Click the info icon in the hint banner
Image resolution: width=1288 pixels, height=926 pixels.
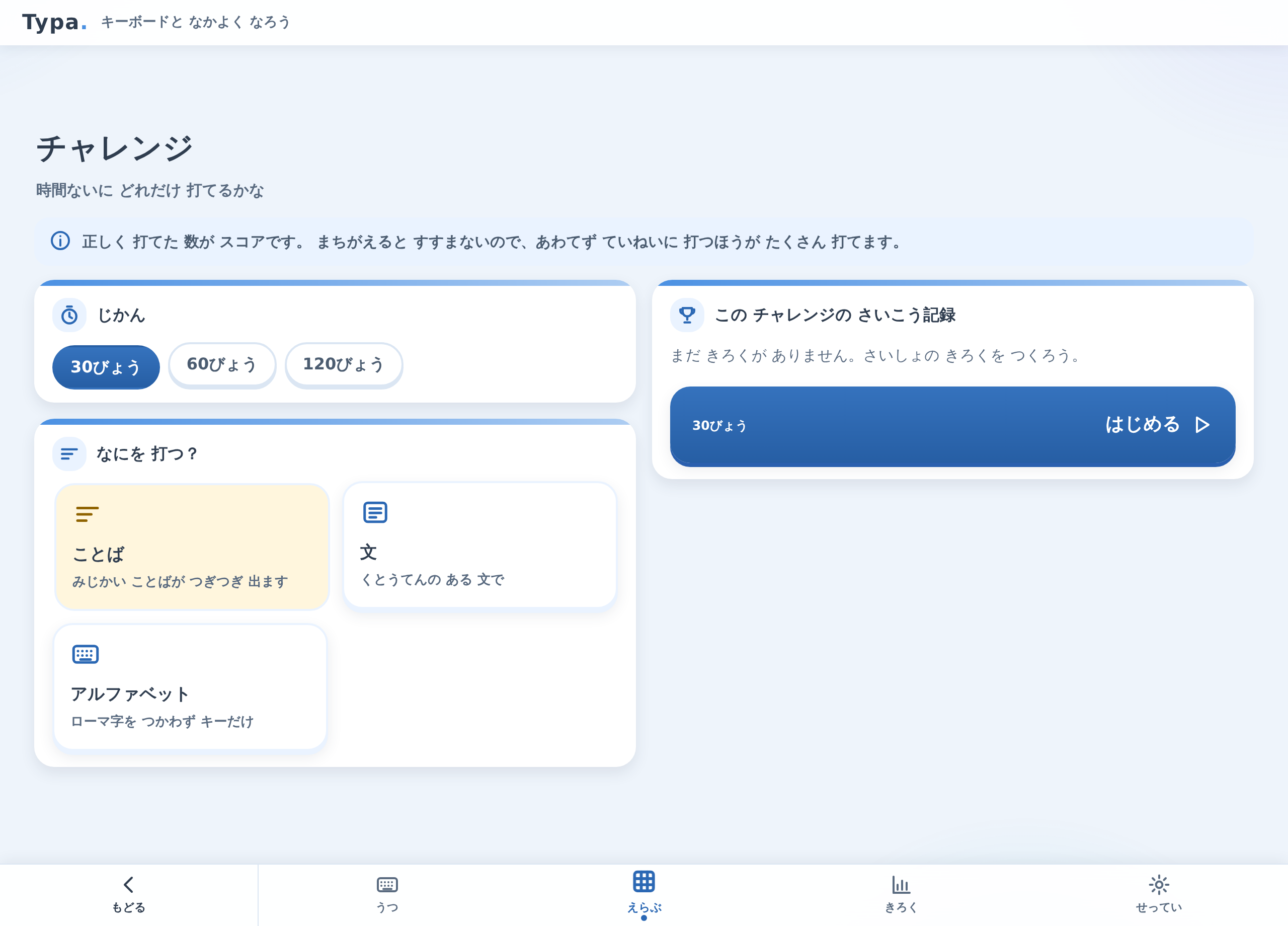60,241
